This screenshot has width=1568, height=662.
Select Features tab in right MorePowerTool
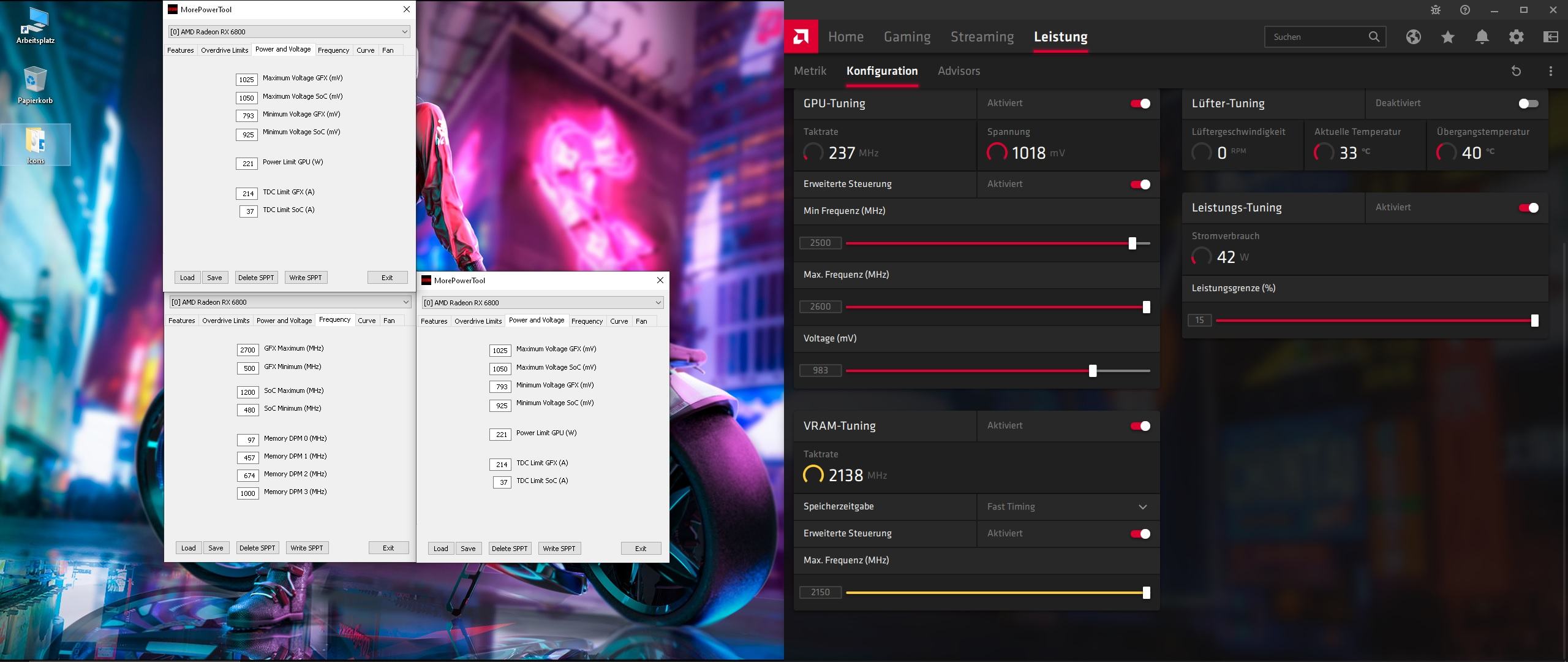434,321
